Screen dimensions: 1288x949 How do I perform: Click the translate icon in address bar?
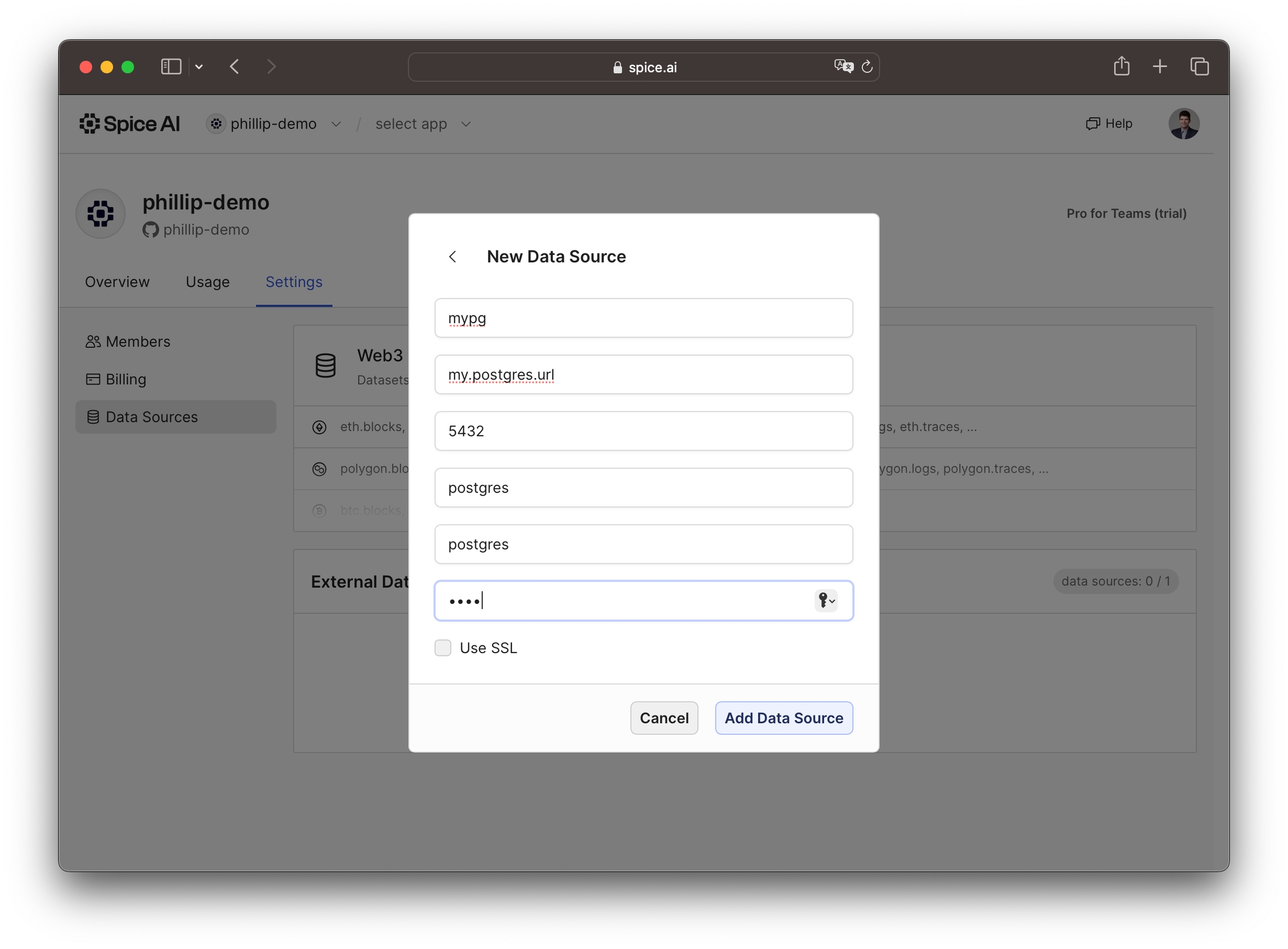[x=843, y=67]
